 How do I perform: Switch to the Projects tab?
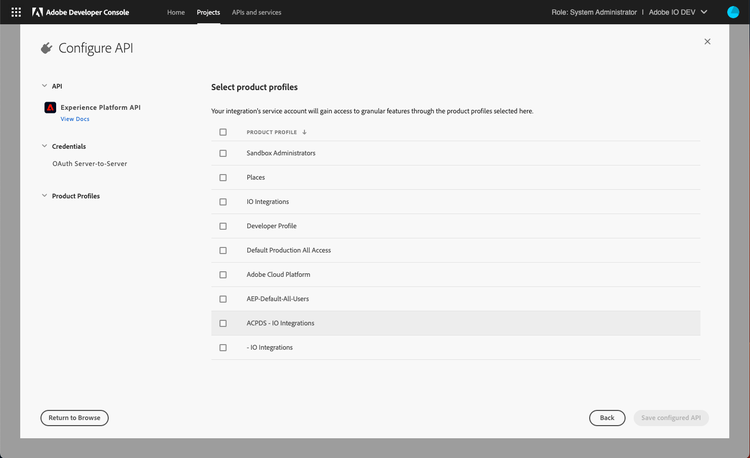pyautogui.click(x=208, y=12)
